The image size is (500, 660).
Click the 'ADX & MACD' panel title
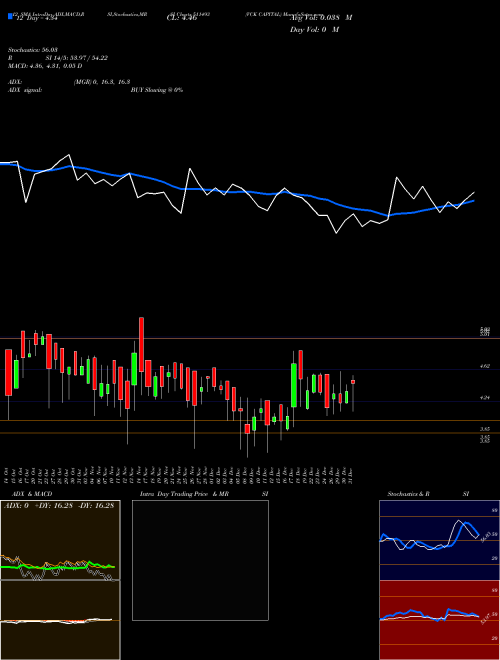32,494
